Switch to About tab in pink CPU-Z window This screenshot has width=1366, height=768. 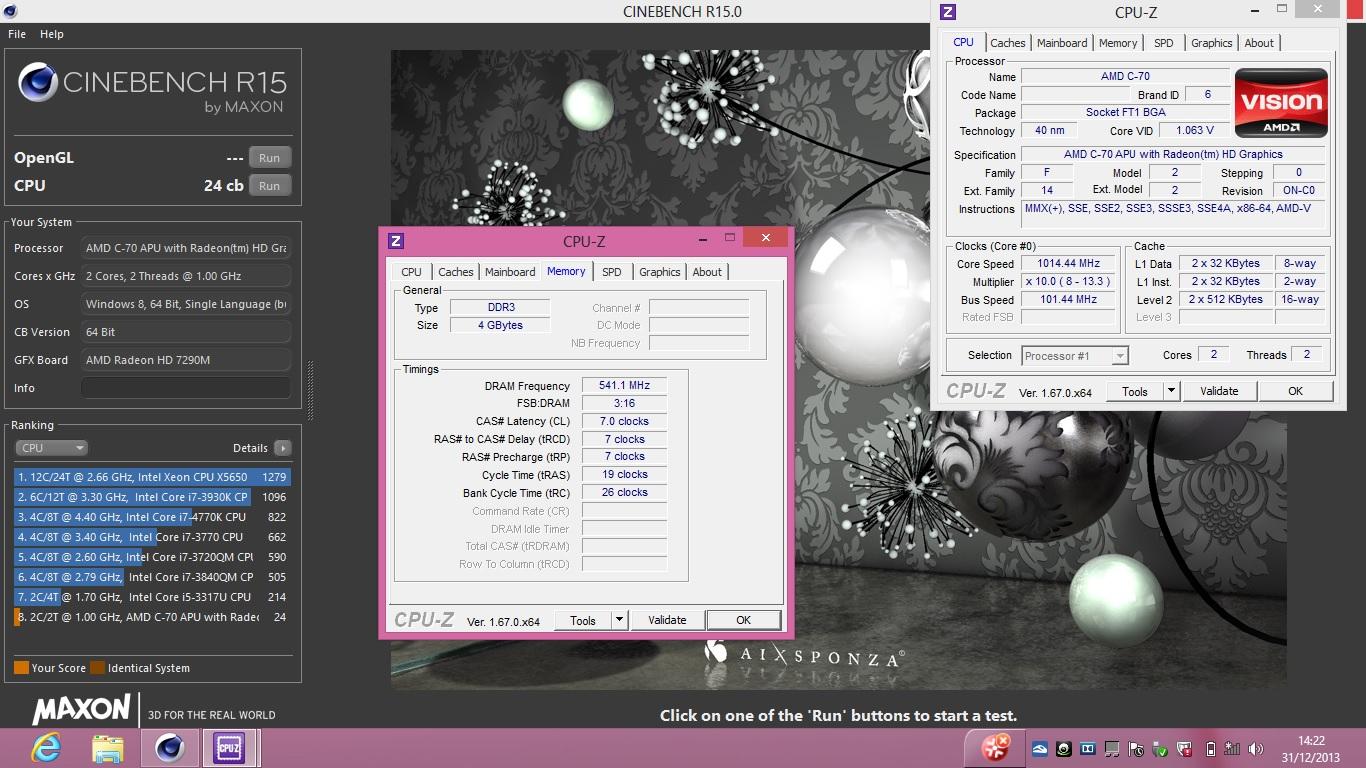point(707,272)
